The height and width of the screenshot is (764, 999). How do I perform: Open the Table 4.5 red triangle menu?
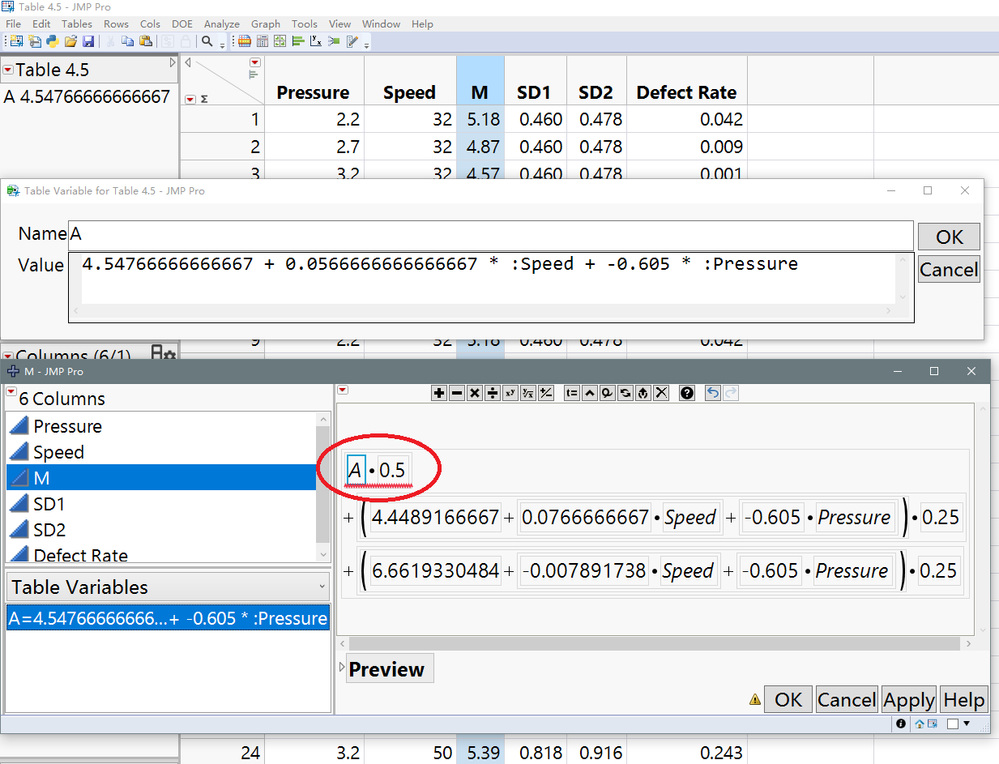coord(8,69)
